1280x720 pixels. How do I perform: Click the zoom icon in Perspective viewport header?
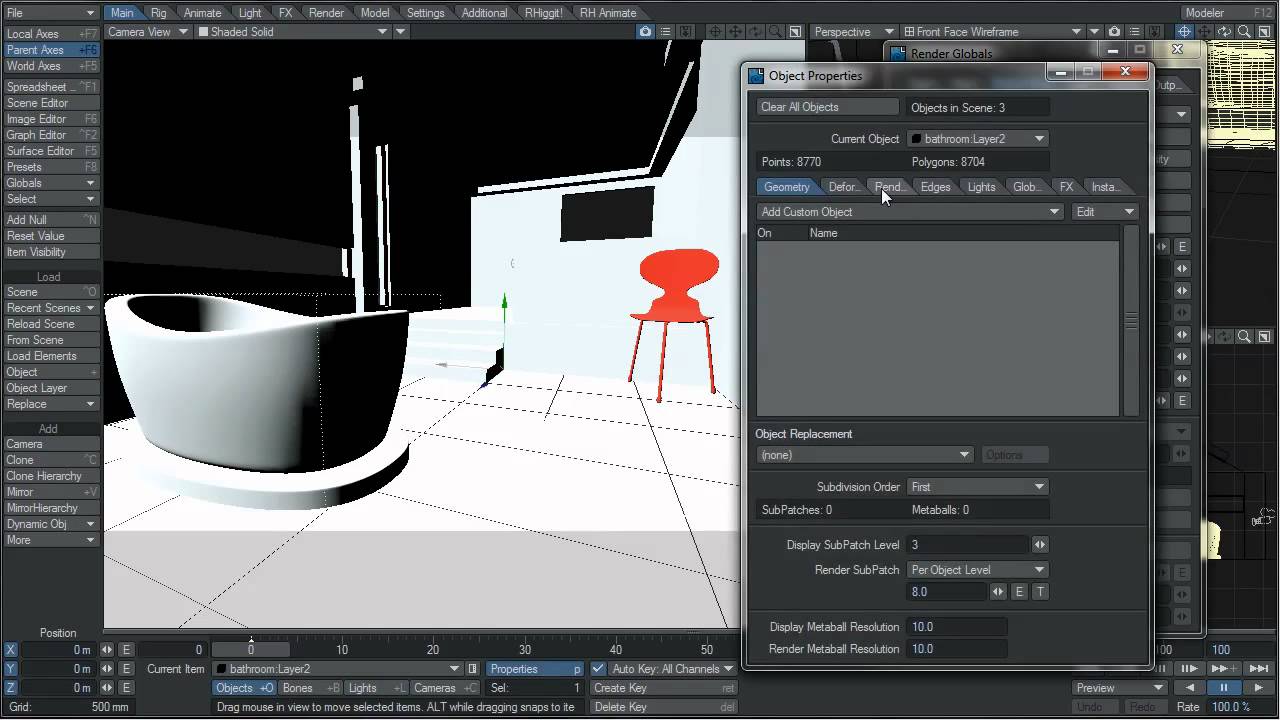[x=1244, y=32]
